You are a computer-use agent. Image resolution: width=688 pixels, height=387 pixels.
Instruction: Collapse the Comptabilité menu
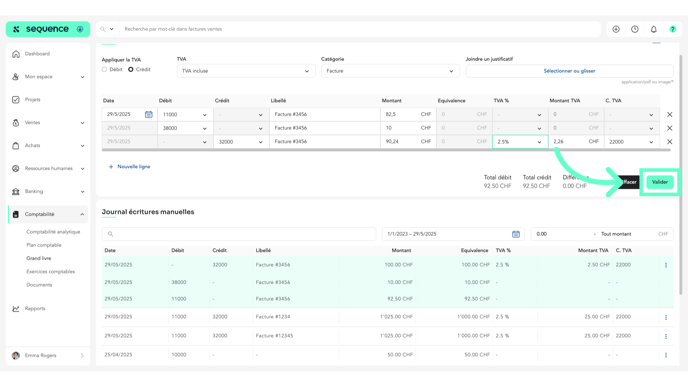pyautogui.click(x=82, y=215)
